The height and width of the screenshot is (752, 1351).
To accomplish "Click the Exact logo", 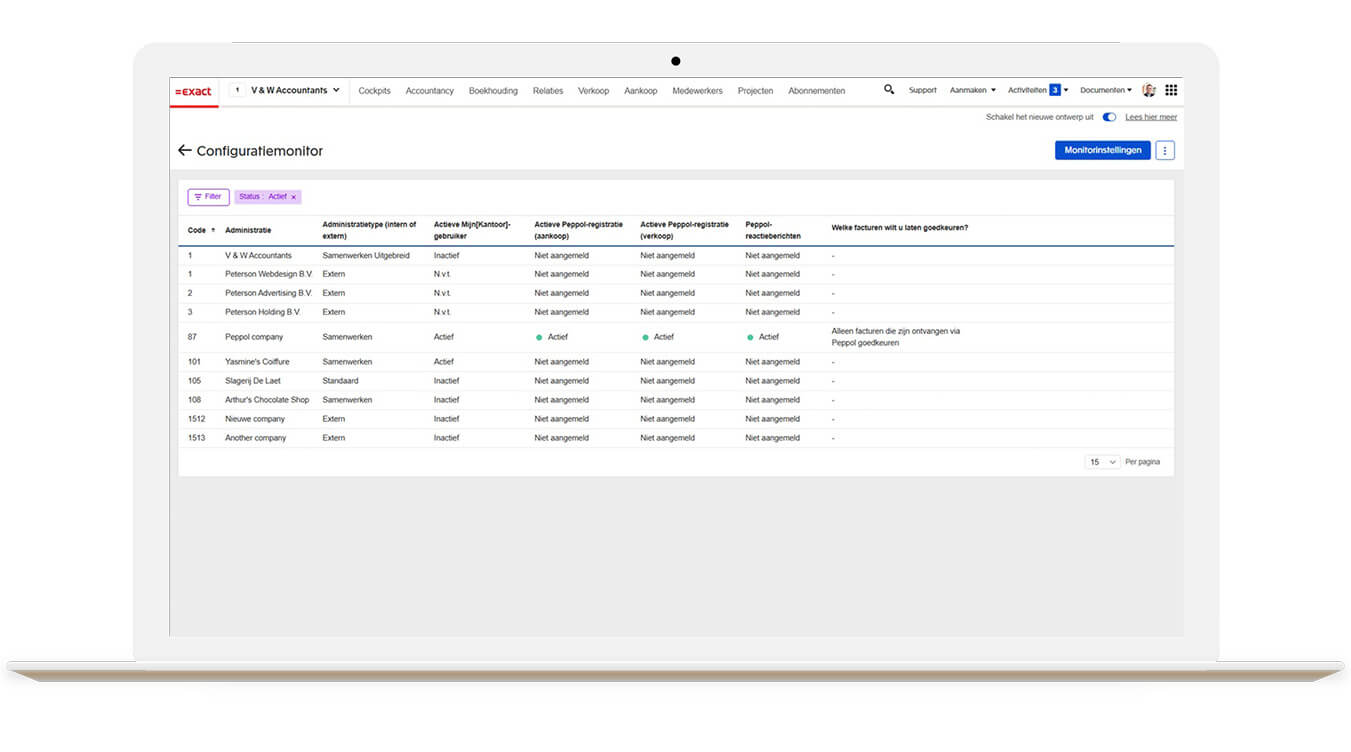I will pyautogui.click(x=193, y=91).
